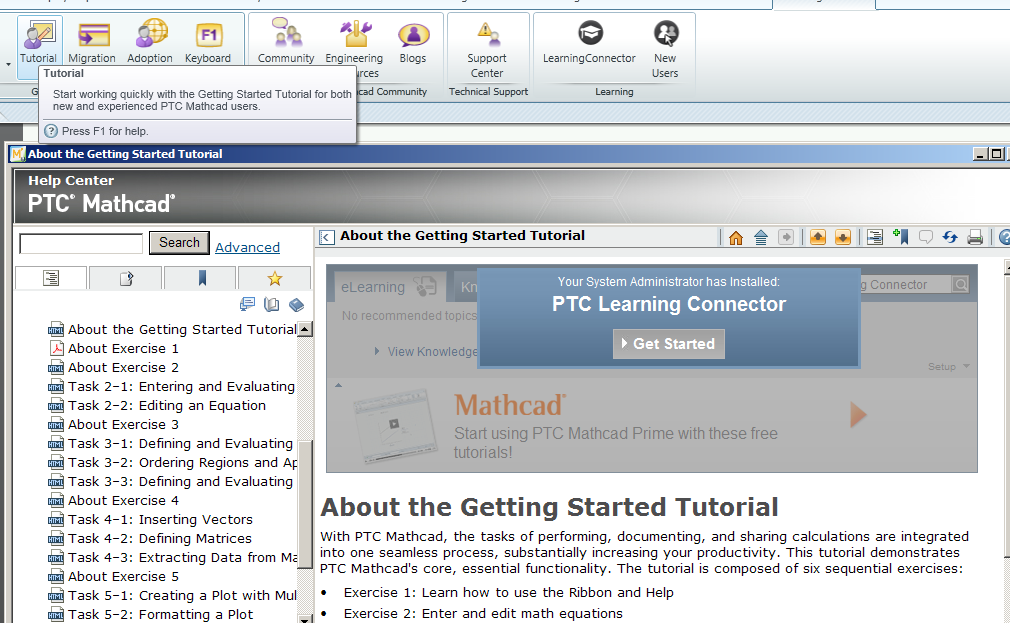Open the Setup dropdown
The image size is (1010, 623).
tap(948, 367)
